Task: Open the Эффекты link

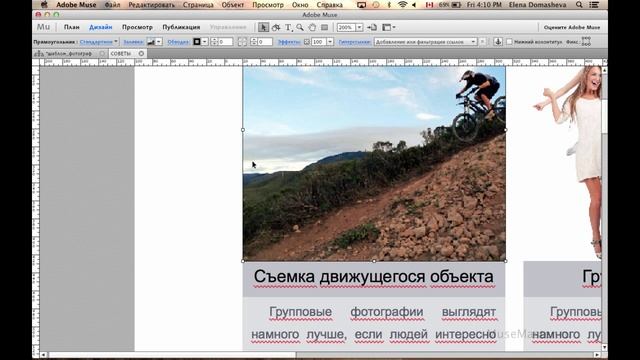Action: click(x=289, y=42)
